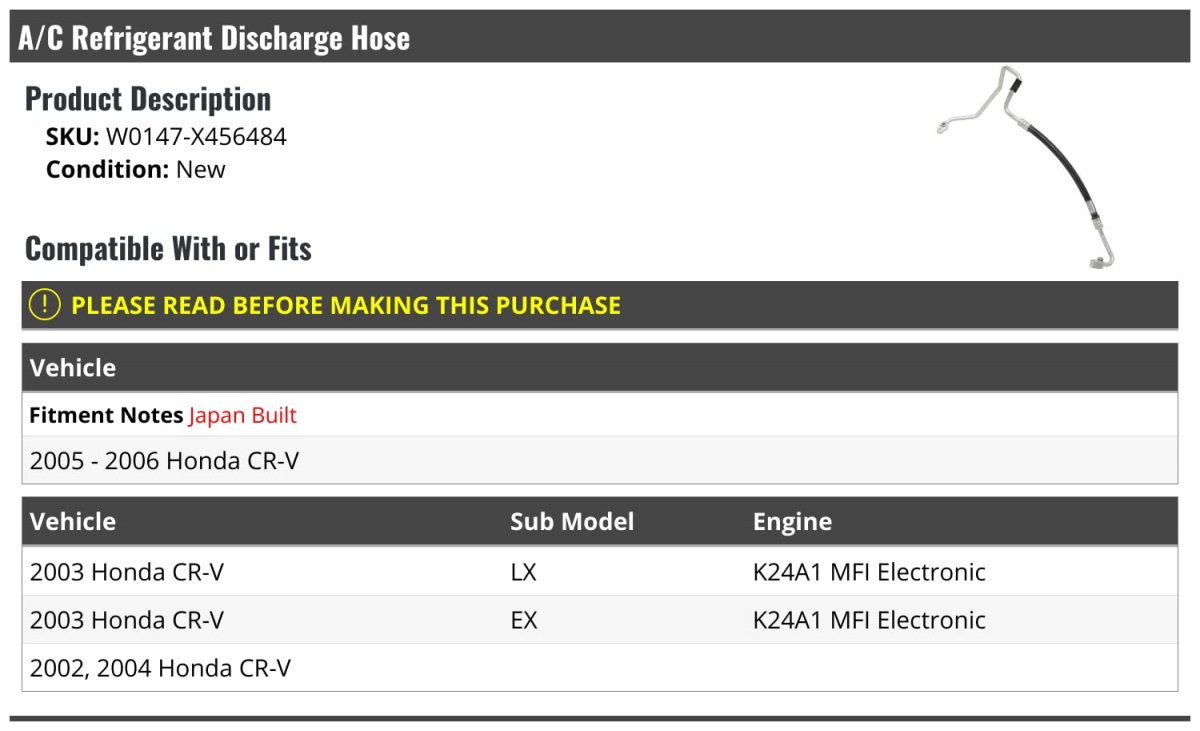This screenshot has height=731, width=1200.
Task: Click the yellow exclamation warning icon
Action: click(44, 305)
